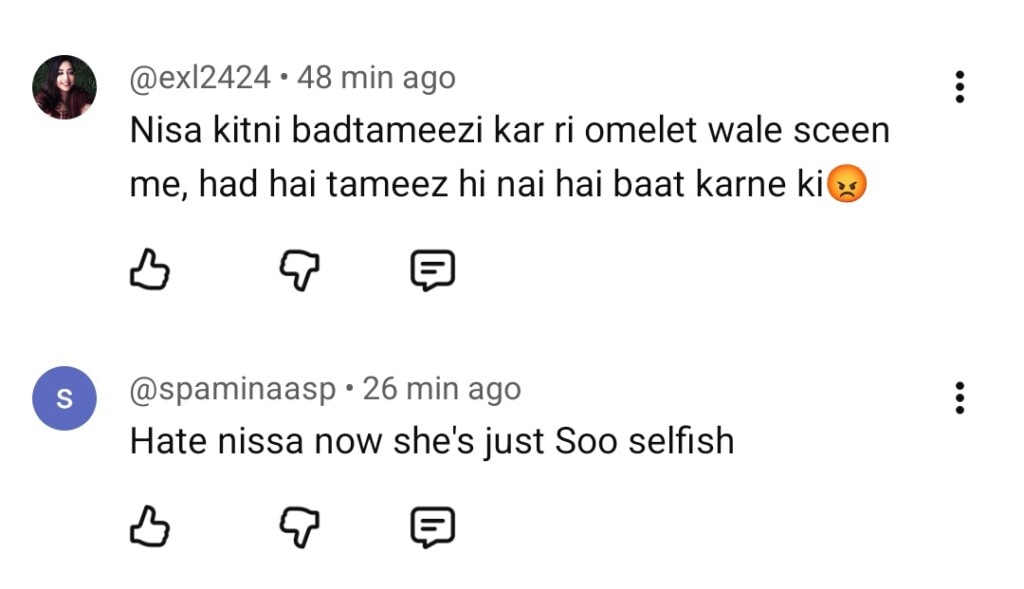
Task: Click the '26 min ago' timestamp
Action: [441, 388]
